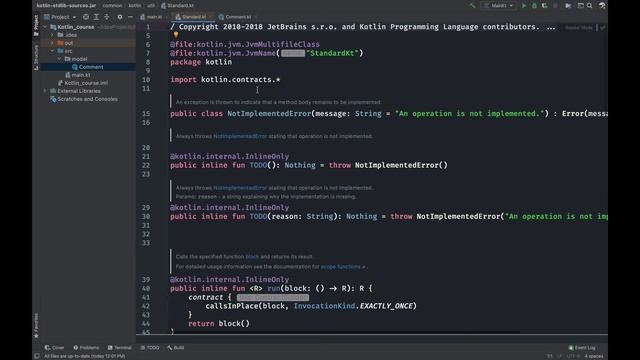Image resolution: width=640 pixels, height=360 pixels.
Task: Hide the Project panel with minus icon
Action: click(x=130, y=17)
